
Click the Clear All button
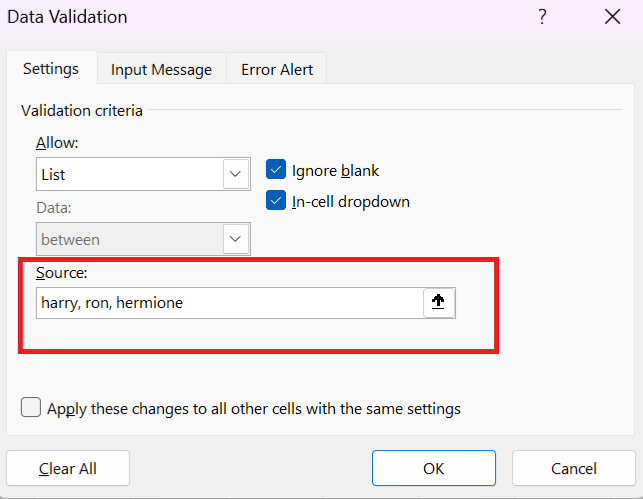tap(68, 468)
